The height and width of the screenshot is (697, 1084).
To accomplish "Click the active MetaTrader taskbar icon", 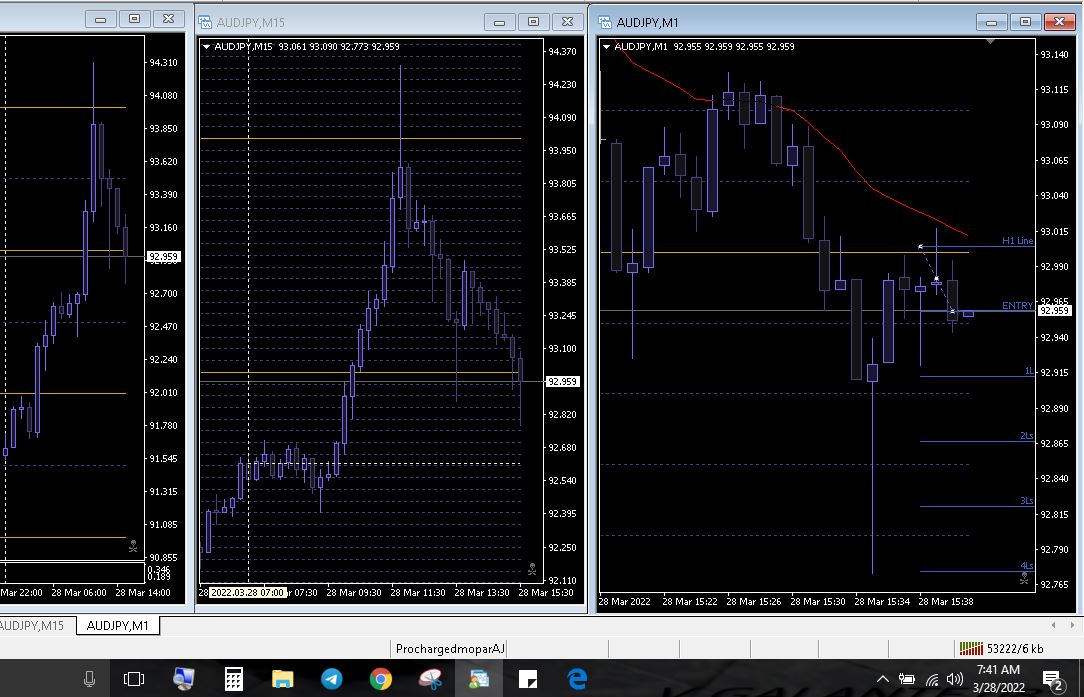I will click(x=478, y=679).
